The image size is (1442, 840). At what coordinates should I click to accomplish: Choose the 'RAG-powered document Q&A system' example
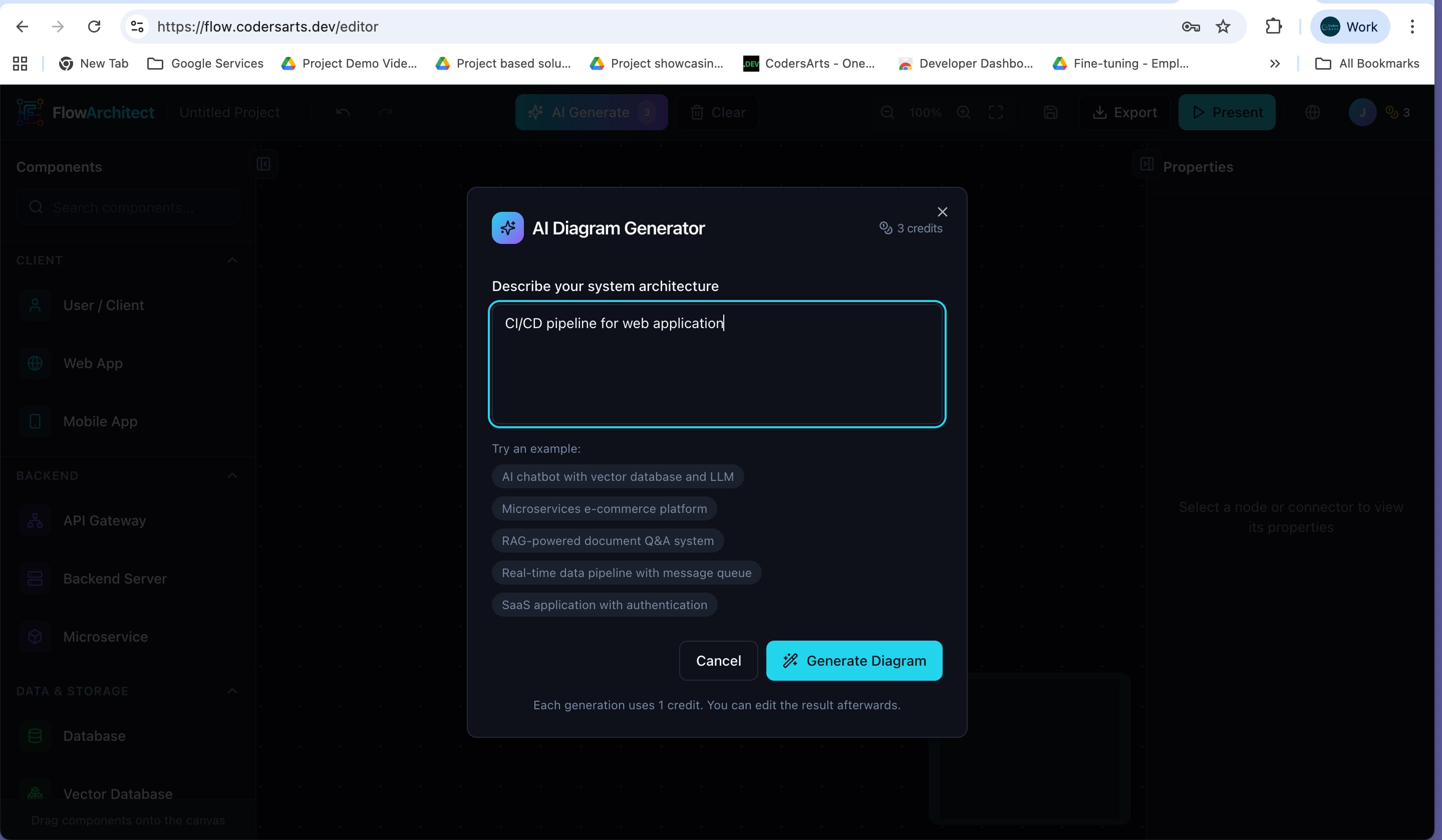click(x=607, y=540)
